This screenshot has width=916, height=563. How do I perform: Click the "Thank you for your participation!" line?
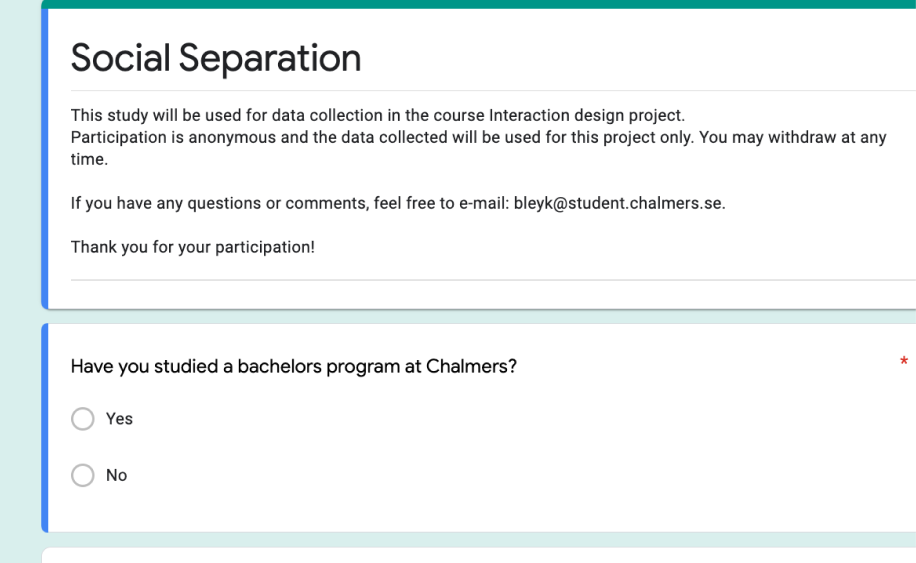(x=193, y=247)
